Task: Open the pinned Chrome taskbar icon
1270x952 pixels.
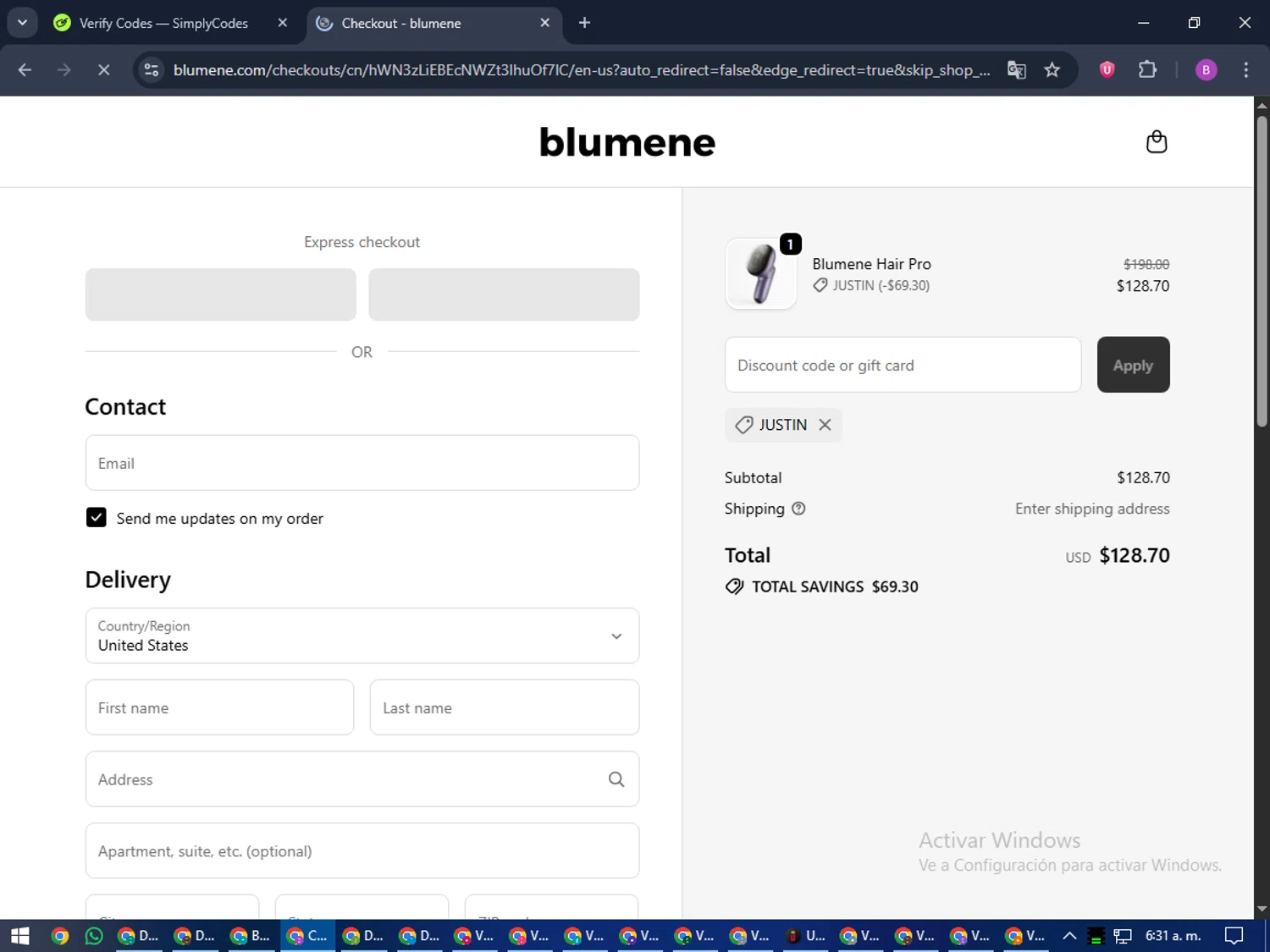Action: pyautogui.click(x=59, y=936)
